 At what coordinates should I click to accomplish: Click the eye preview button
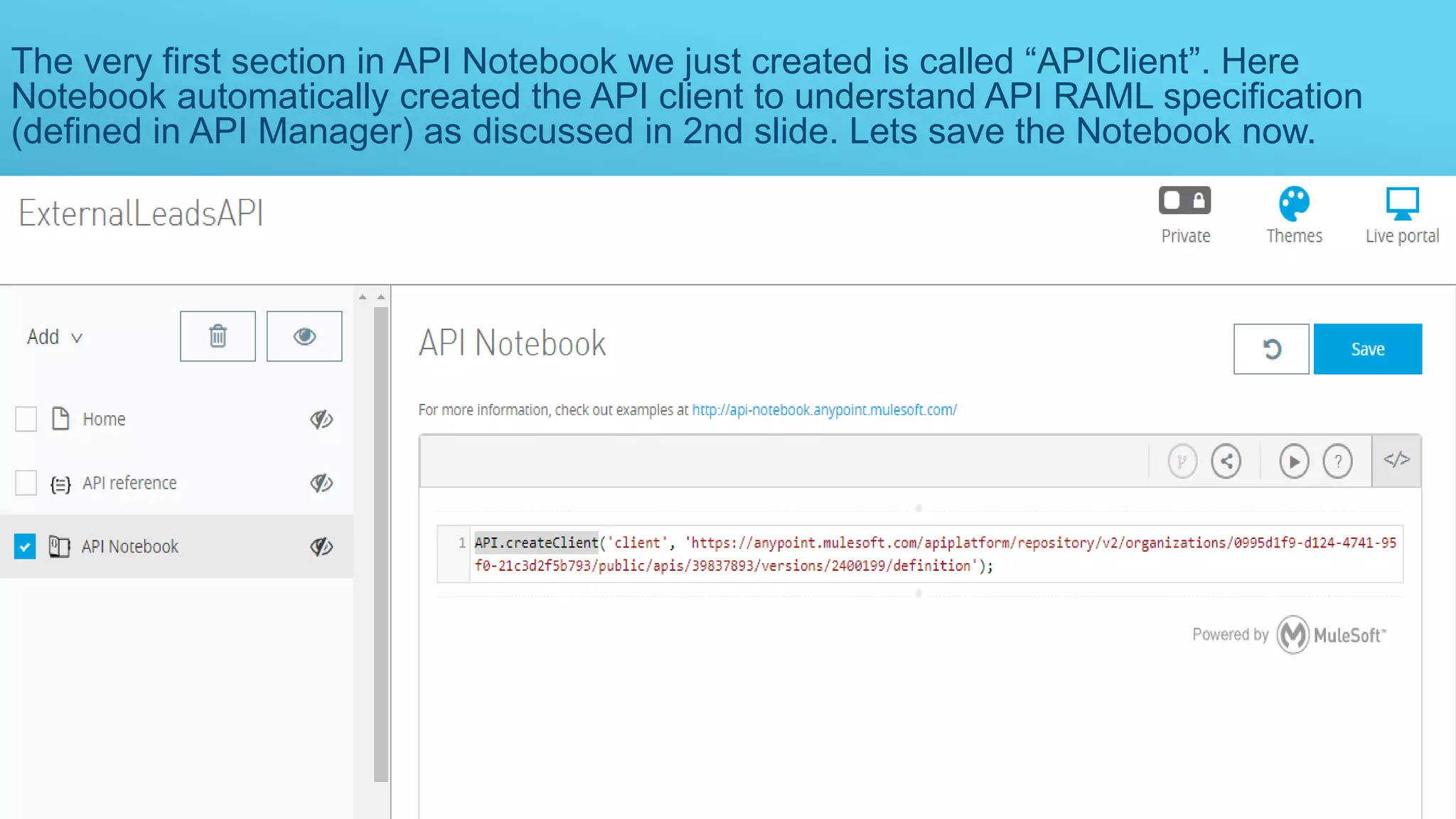tap(304, 336)
